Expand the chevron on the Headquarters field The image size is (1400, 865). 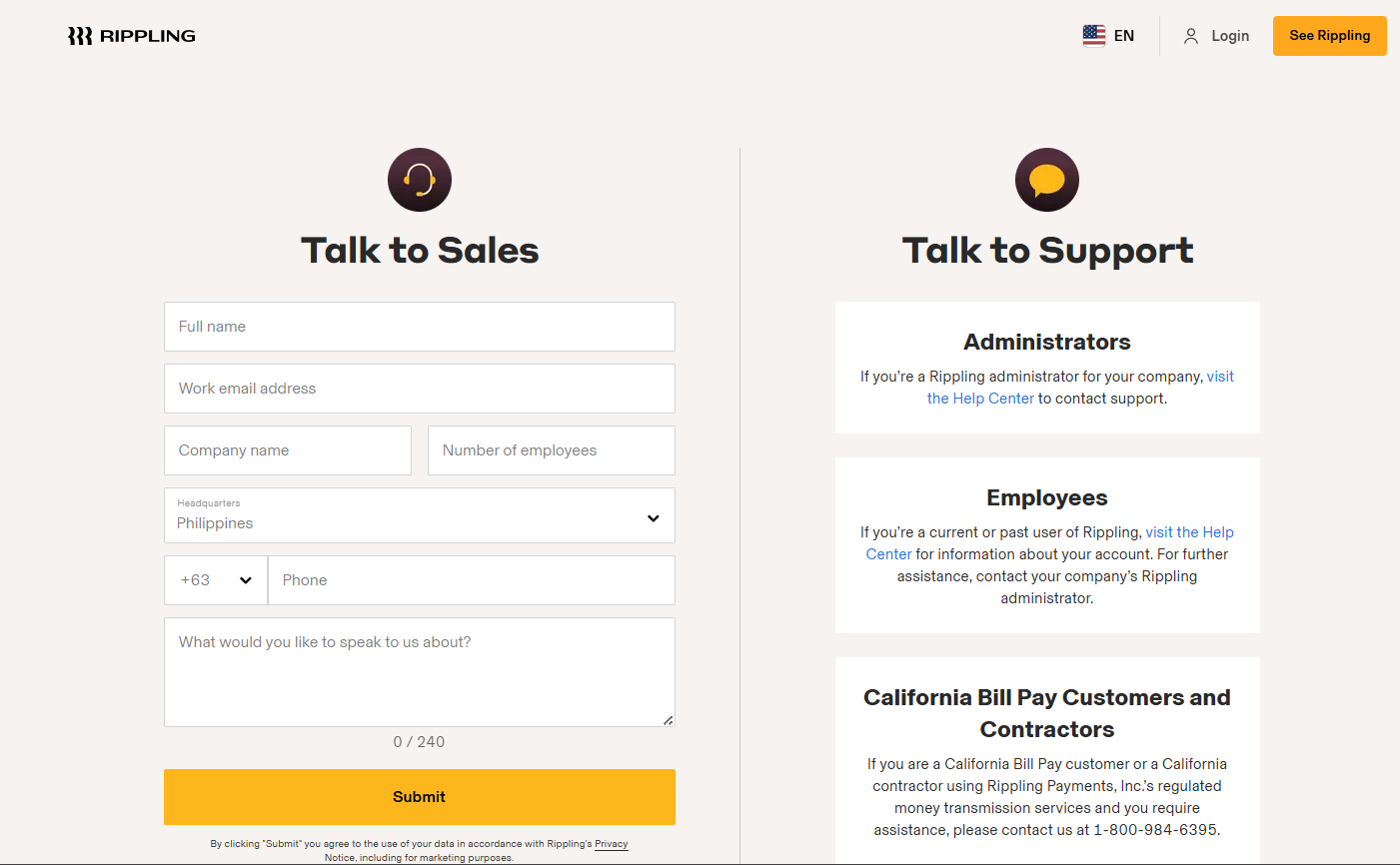click(x=653, y=517)
